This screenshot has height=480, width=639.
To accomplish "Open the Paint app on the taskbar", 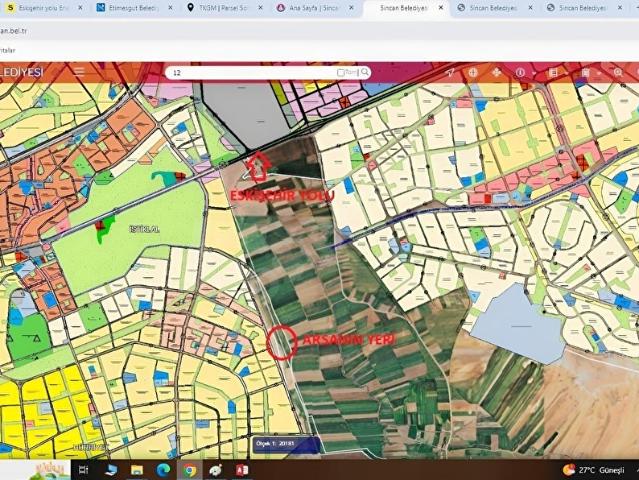I will tap(216, 470).
